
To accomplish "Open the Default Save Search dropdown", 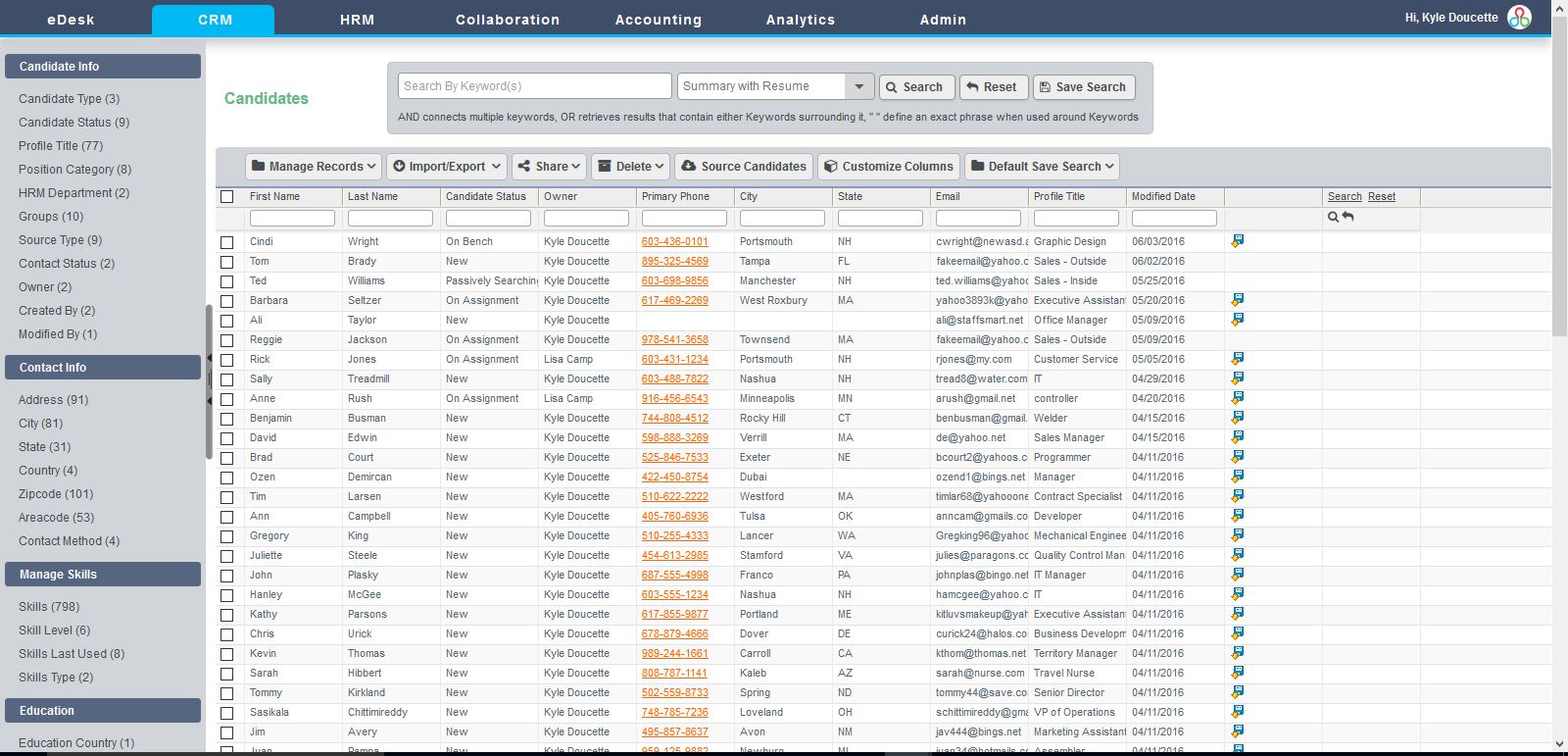I will [x=1042, y=167].
